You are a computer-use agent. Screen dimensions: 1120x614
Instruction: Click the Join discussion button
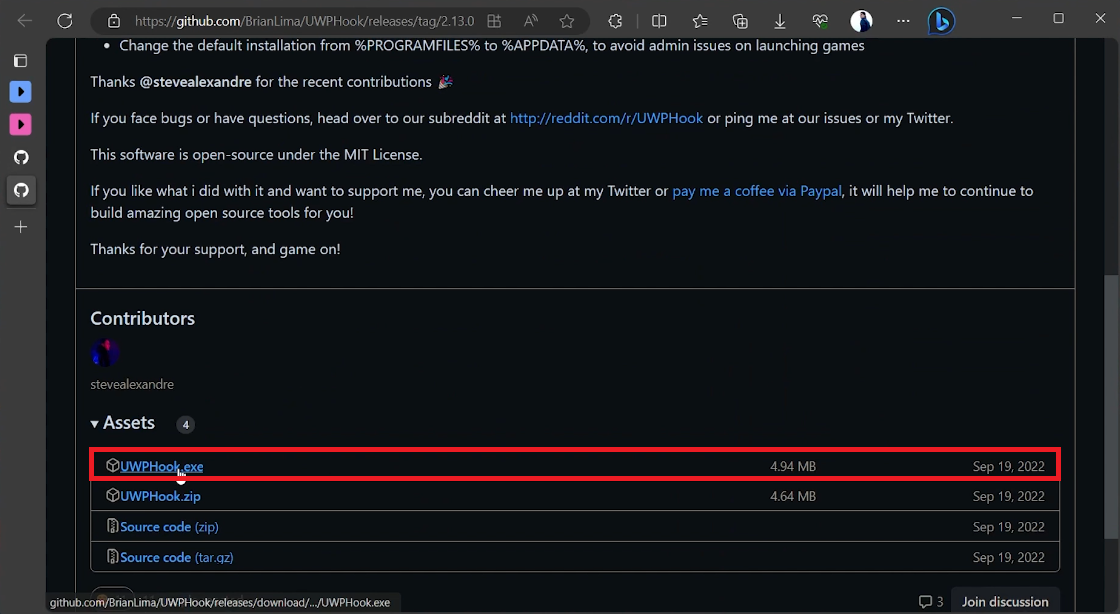point(1005,602)
